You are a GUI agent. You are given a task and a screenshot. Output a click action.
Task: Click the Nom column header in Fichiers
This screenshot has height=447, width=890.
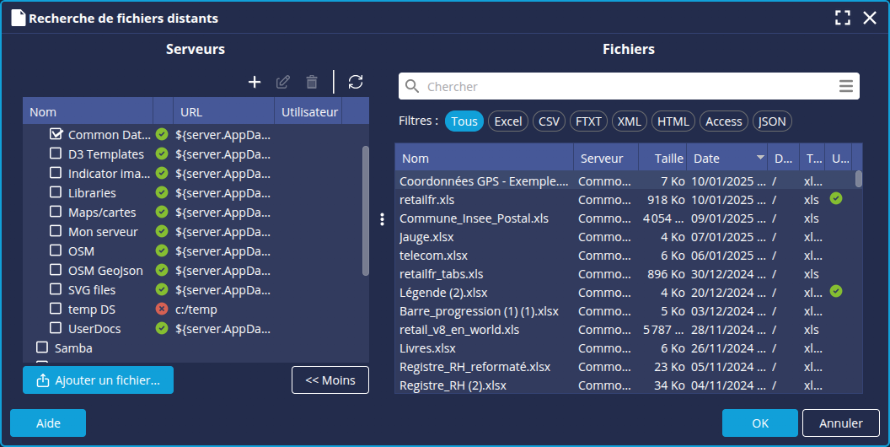(x=484, y=158)
